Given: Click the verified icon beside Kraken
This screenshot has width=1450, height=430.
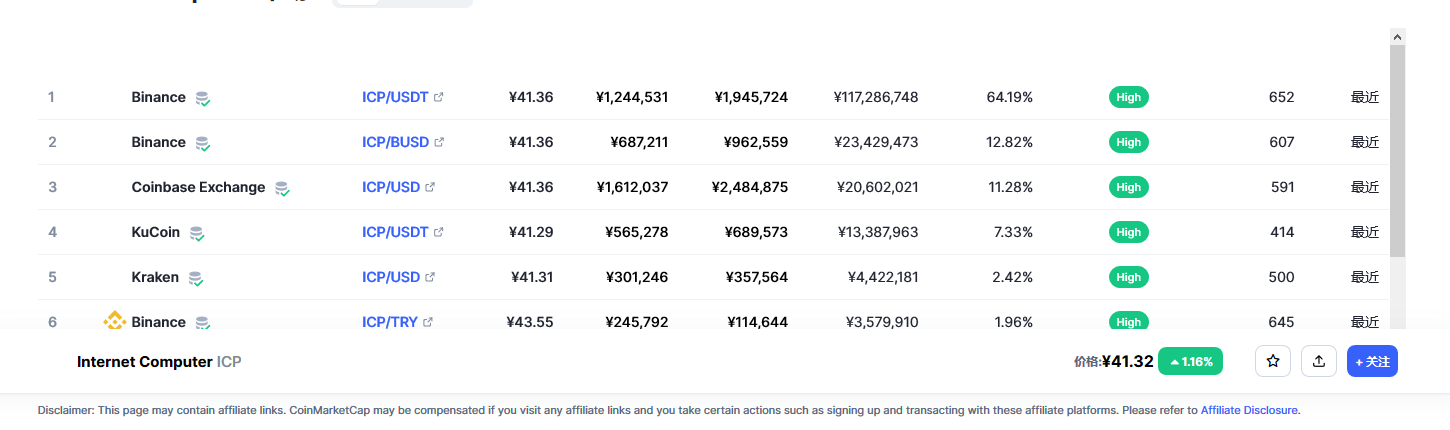Looking at the screenshot, I should tap(195, 278).
